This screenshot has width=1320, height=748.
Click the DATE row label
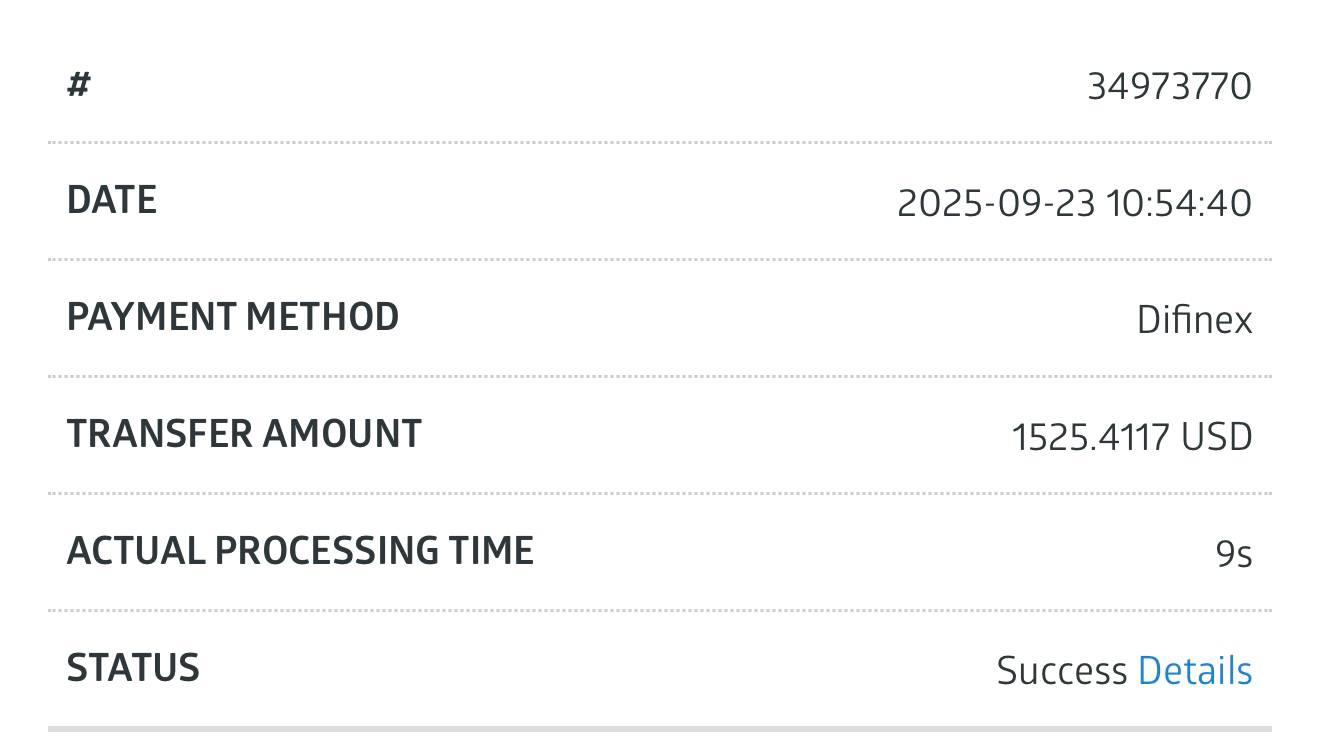(111, 200)
